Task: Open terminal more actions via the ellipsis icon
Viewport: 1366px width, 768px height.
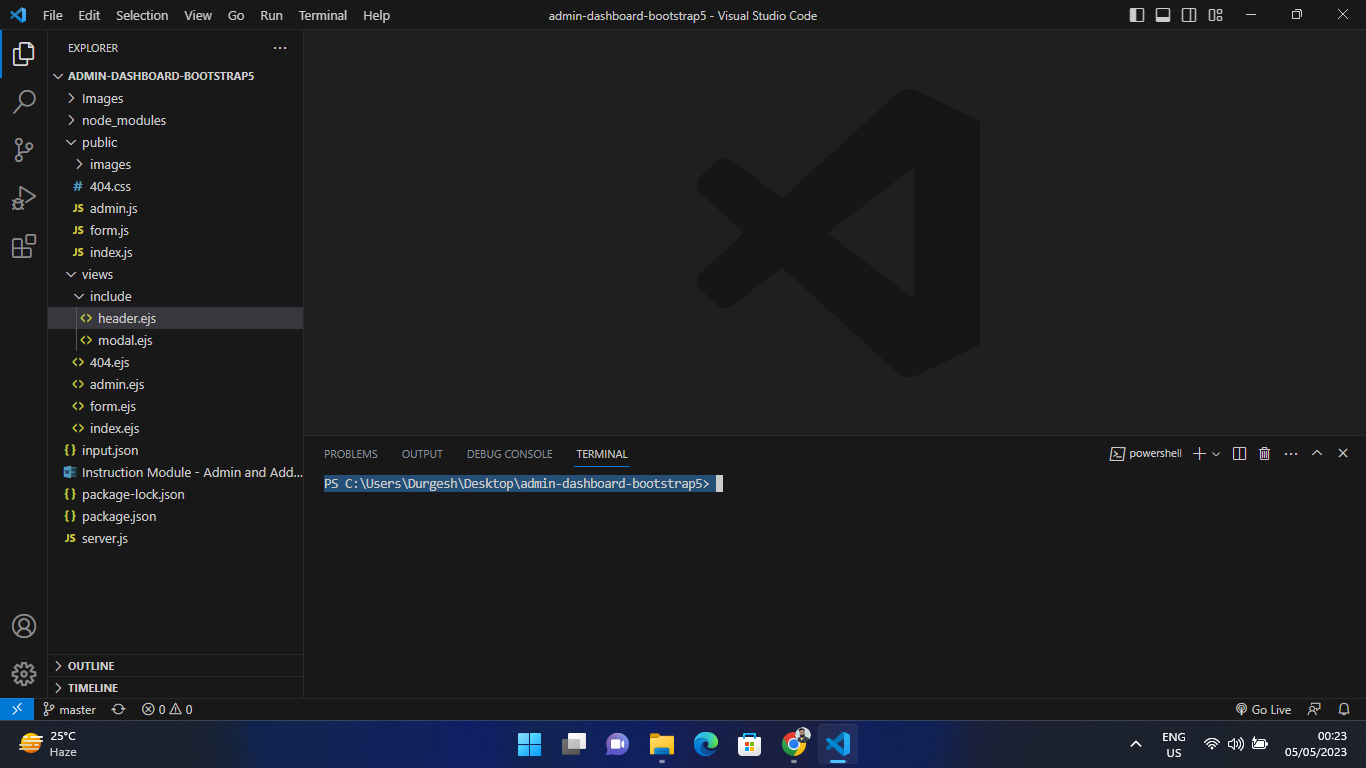Action: 1290,453
